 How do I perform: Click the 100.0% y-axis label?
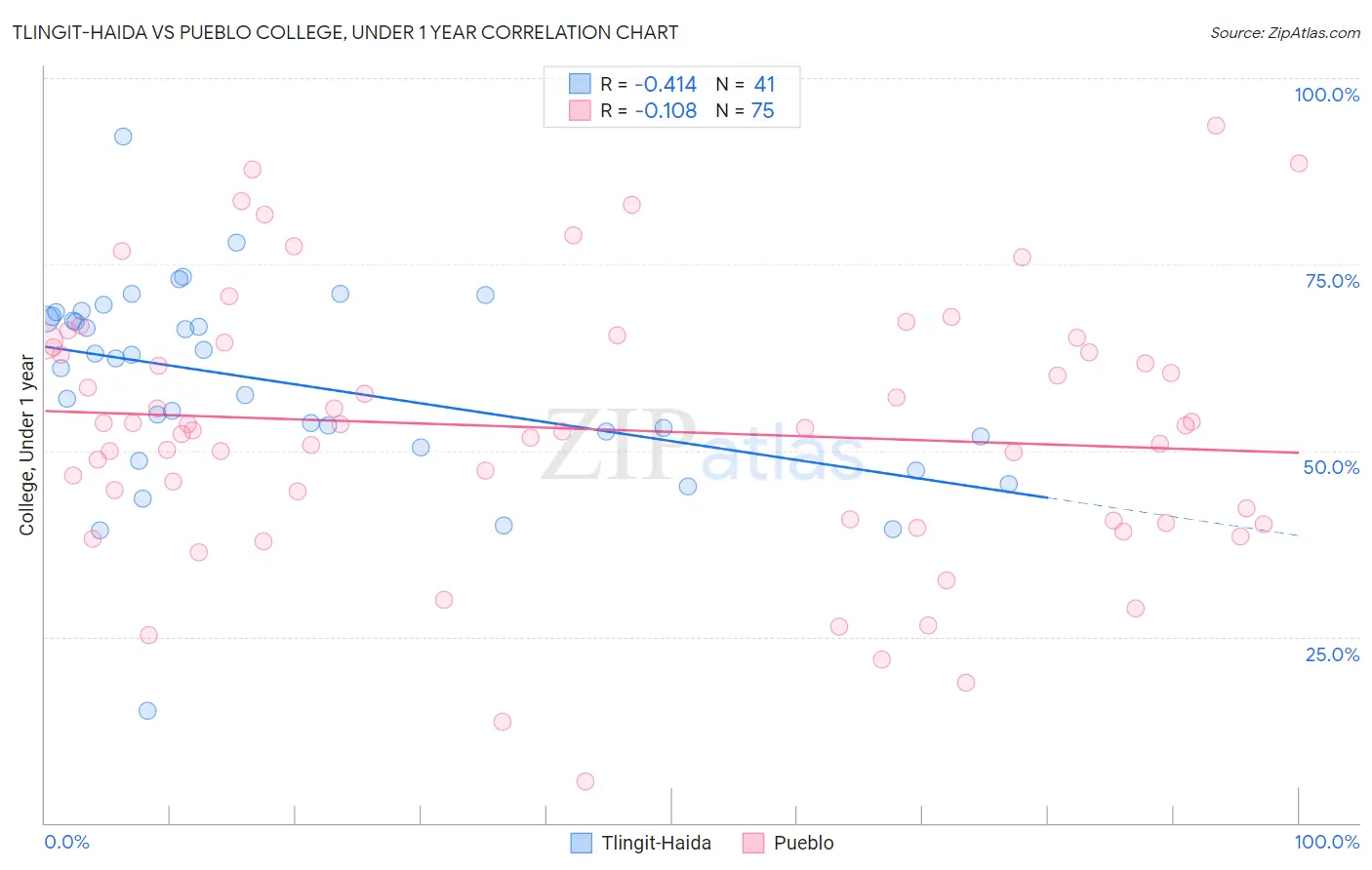tap(1326, 95)
